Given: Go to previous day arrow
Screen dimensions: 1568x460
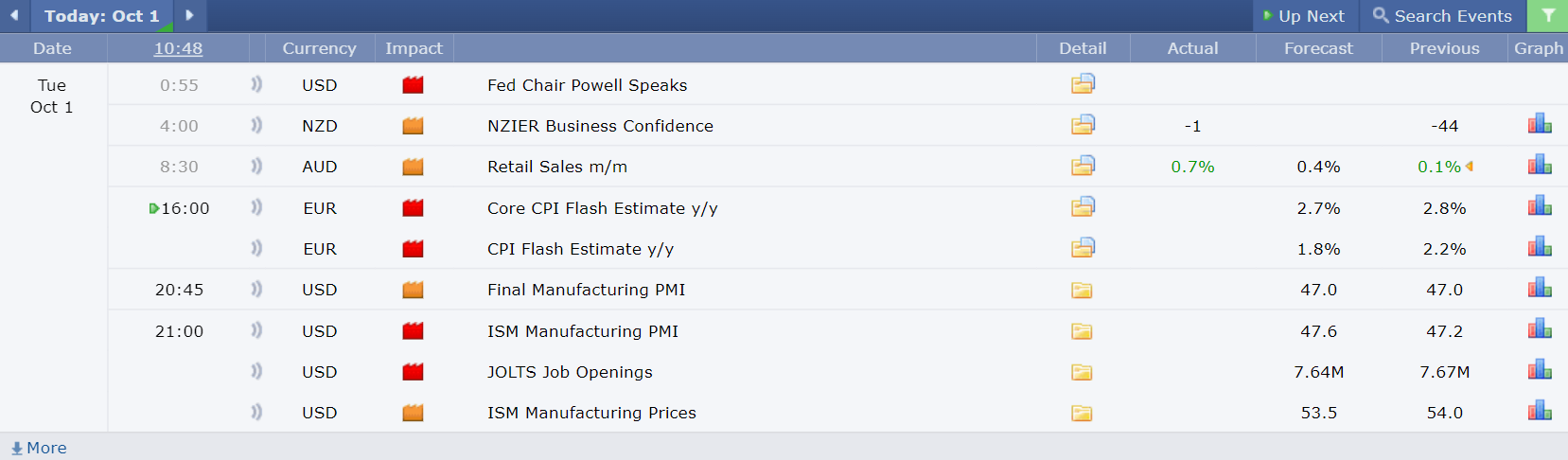Looking at the screenshot, I should [x=14, y=15].
